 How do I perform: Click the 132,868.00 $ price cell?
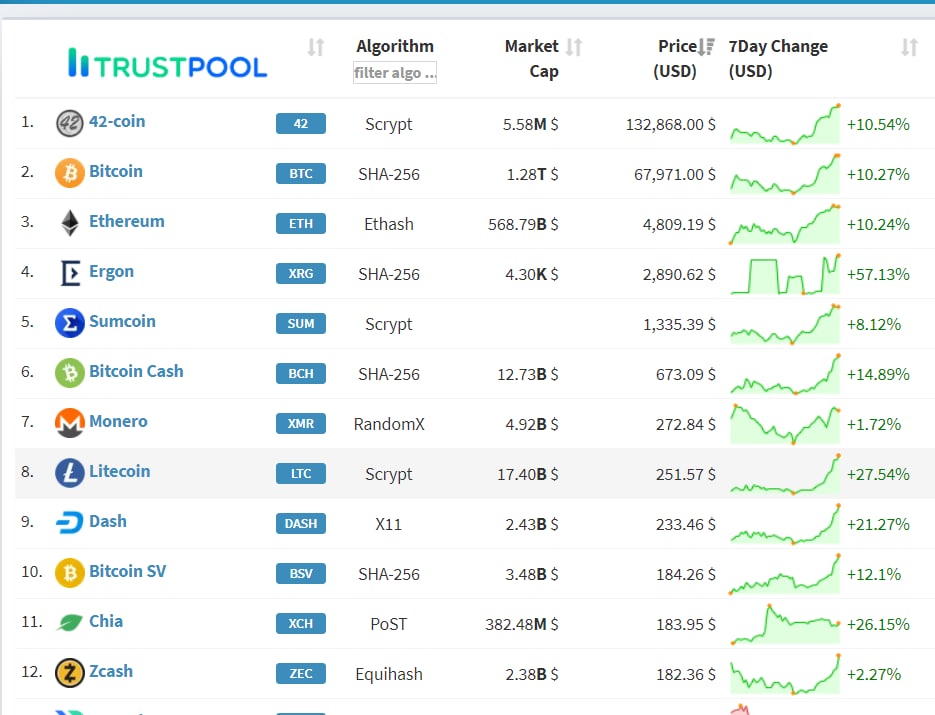pos(671,125)
